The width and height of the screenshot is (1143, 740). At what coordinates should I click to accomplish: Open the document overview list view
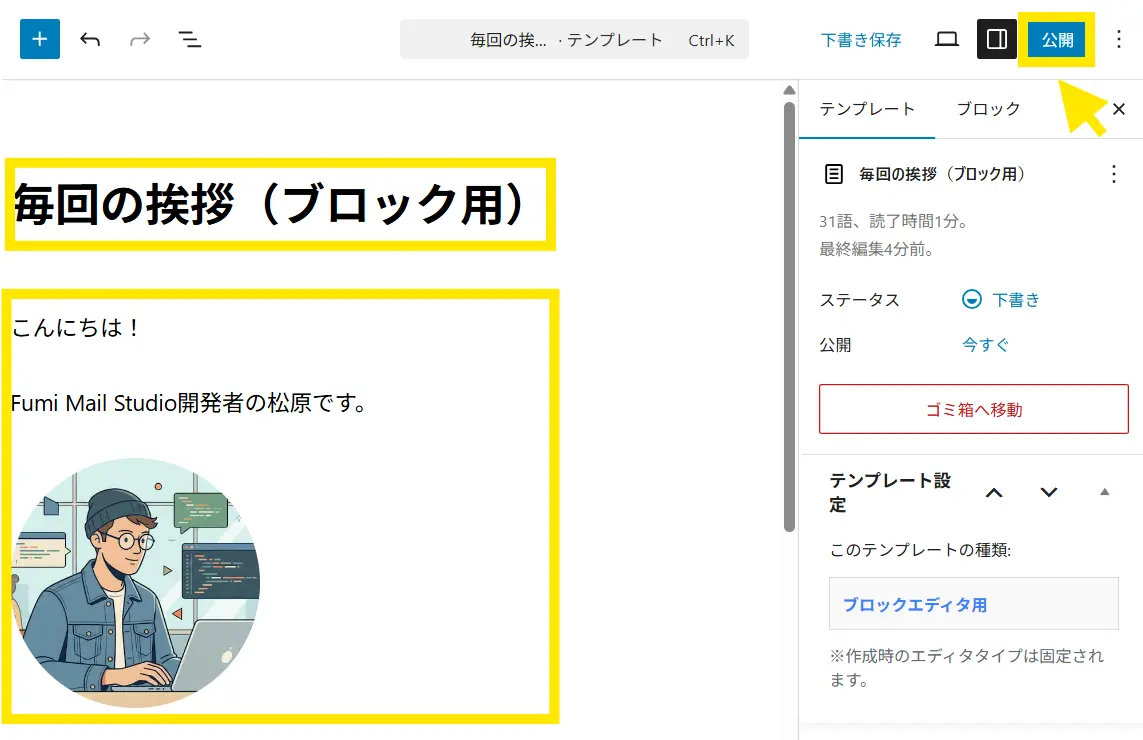point(189,40)
